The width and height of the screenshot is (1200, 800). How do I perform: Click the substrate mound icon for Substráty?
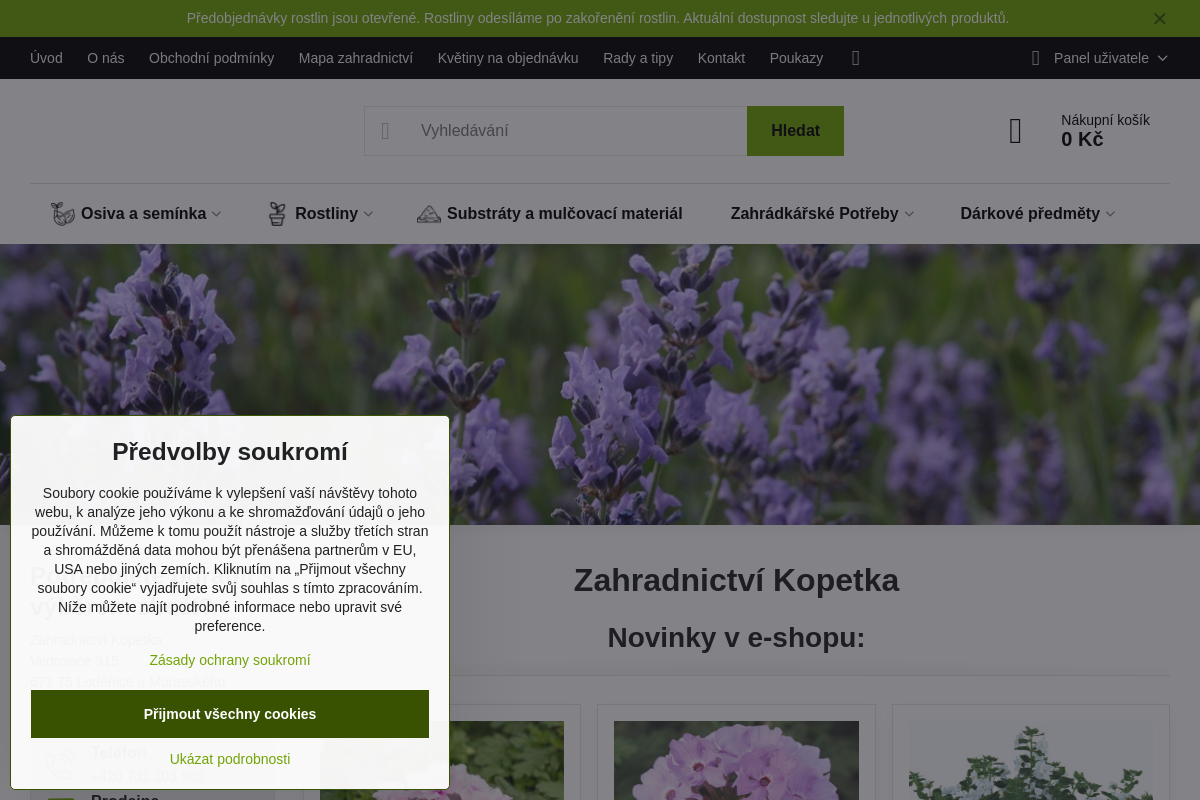click(x=428, y=213)
